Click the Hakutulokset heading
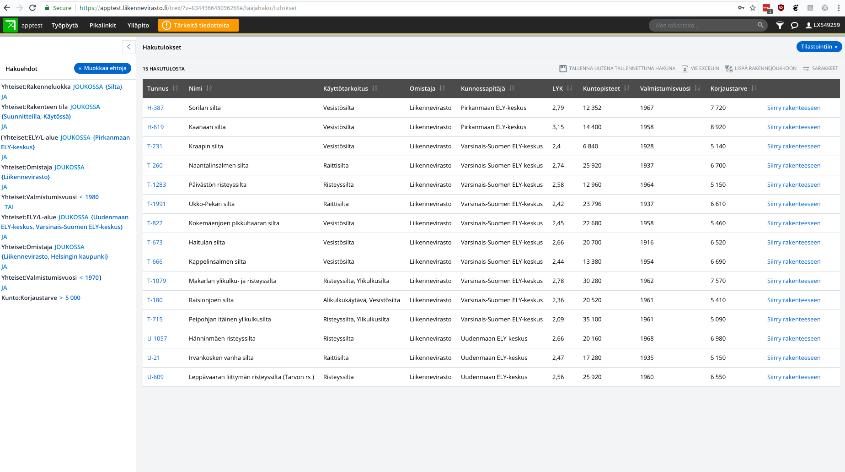 point(162,47)
